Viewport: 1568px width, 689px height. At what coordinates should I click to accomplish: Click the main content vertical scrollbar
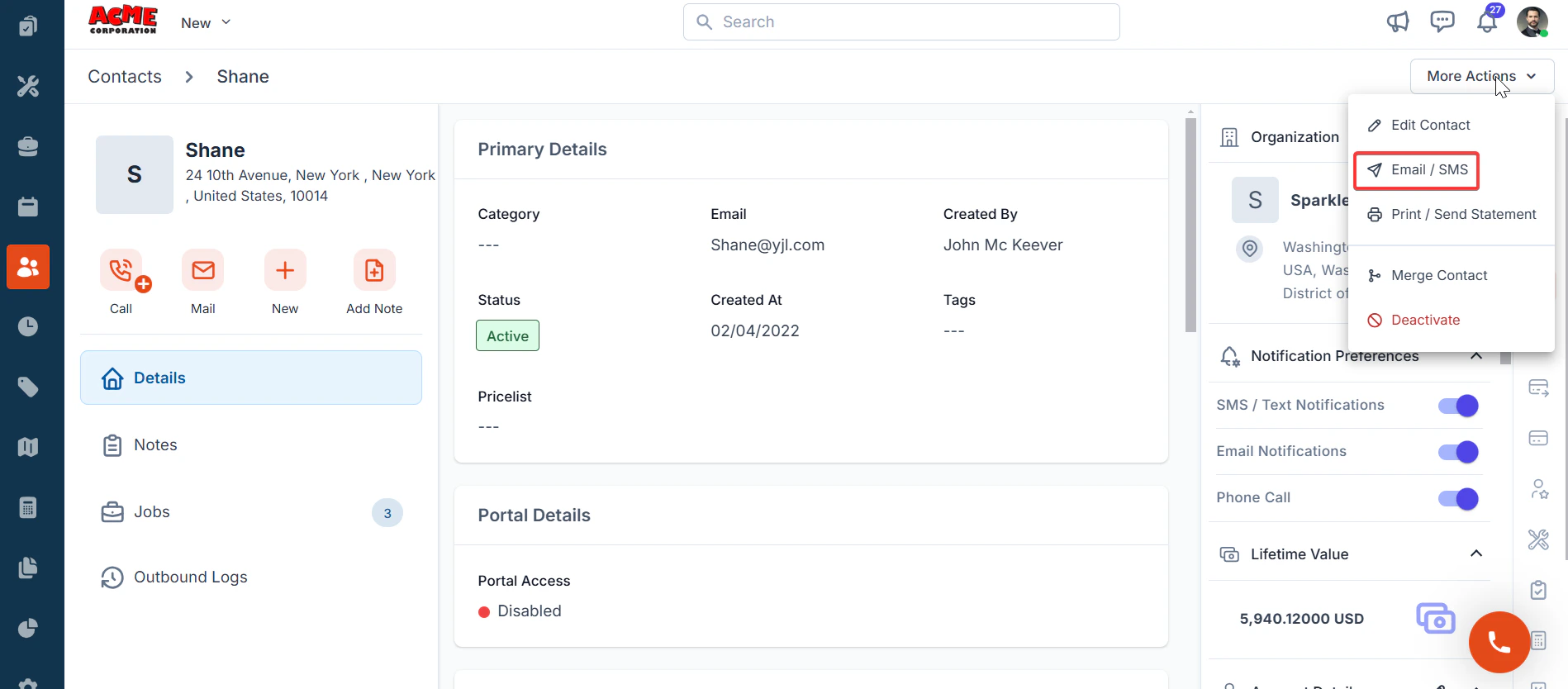pos(1190,225)
